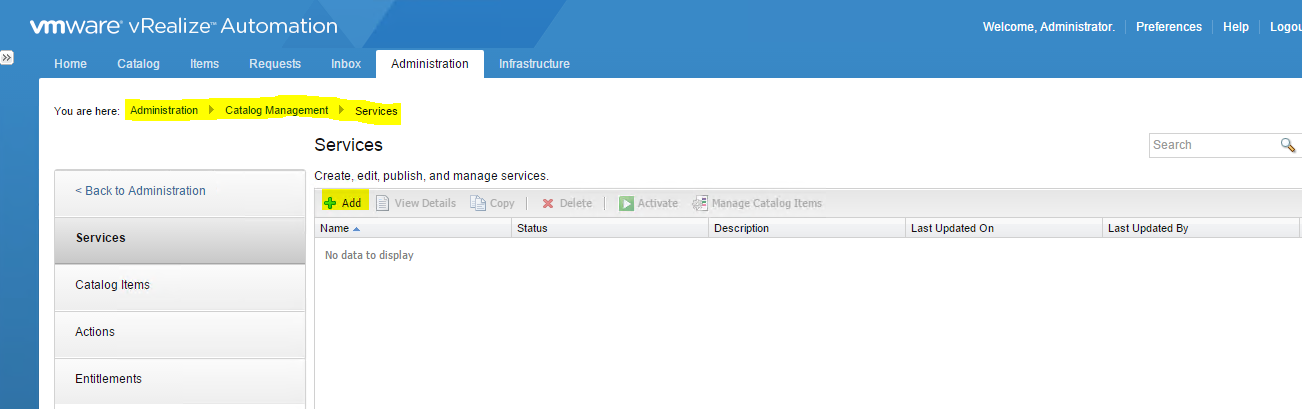The image size is (1302, 409).
Task: Go to the Infrastructure tab
Action: pos(534,64)
